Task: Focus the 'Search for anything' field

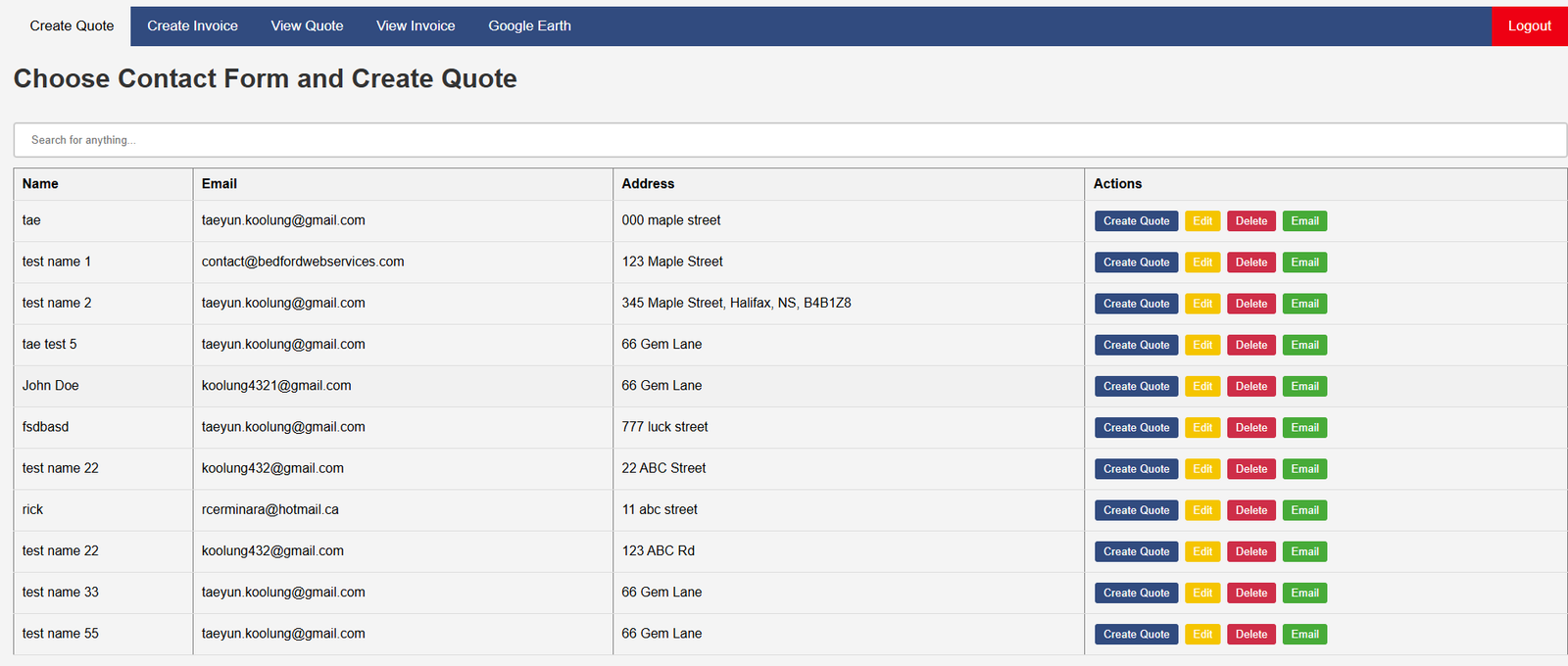Action: pos(790,140)
